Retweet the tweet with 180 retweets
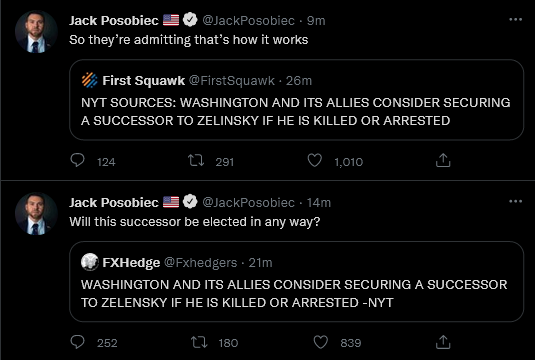 (199, 342)
